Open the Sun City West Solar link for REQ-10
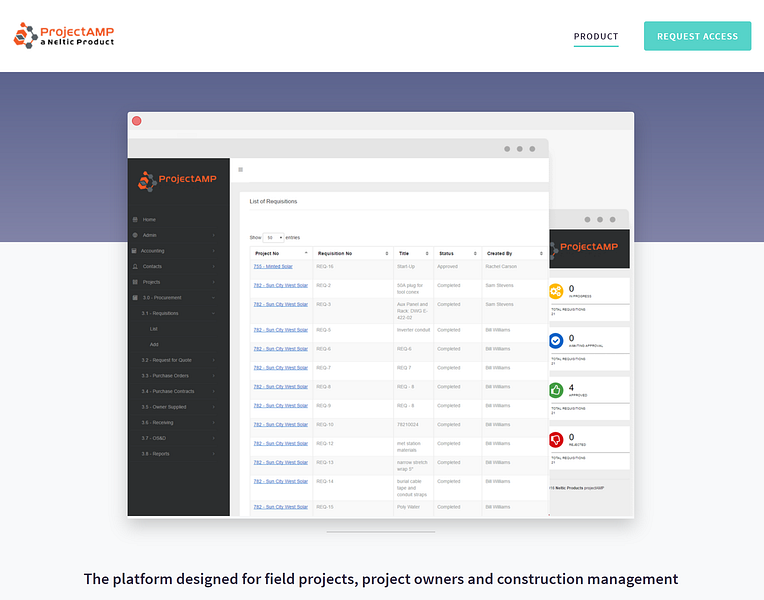 tap(281, 425)
